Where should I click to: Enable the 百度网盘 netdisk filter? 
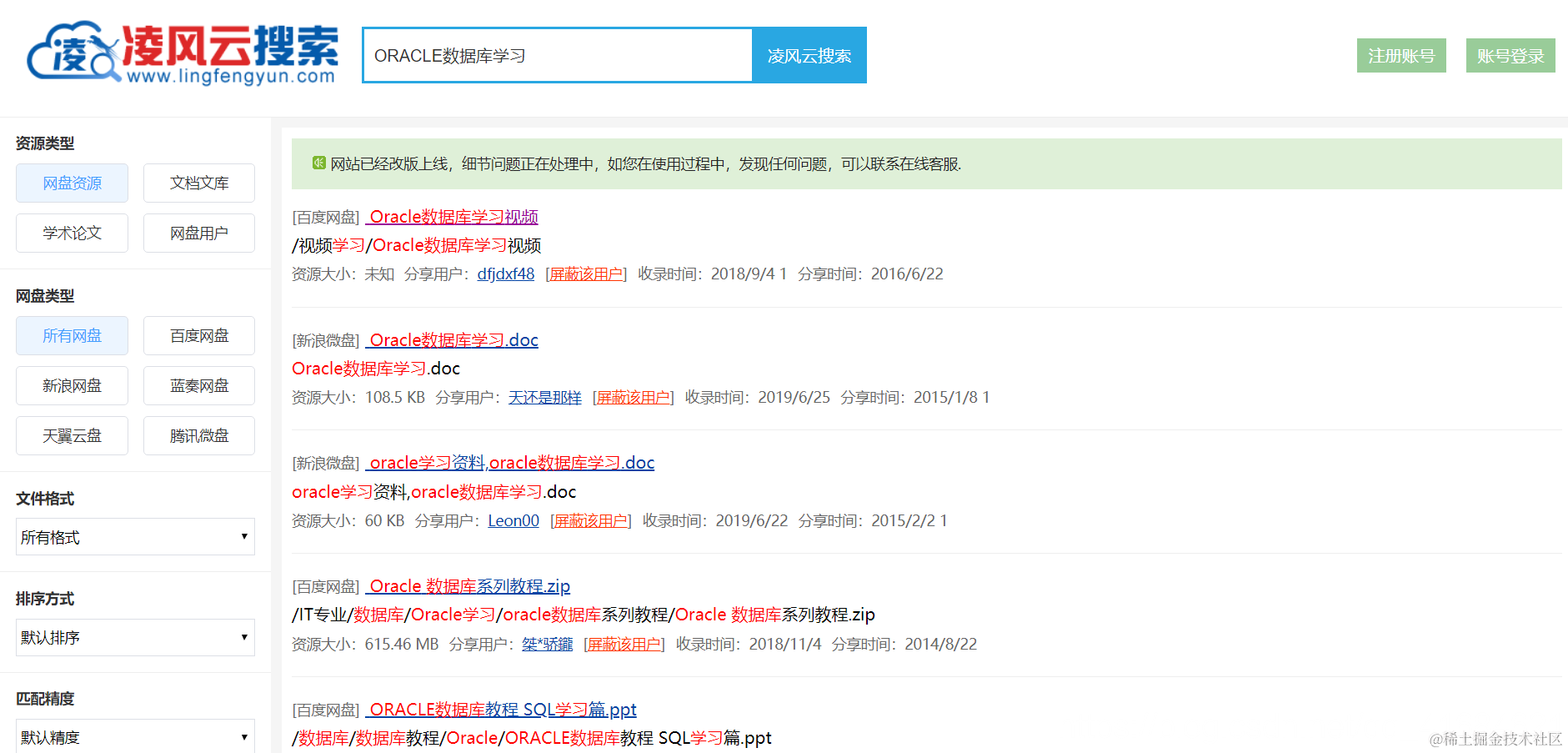tap(198, 335)
